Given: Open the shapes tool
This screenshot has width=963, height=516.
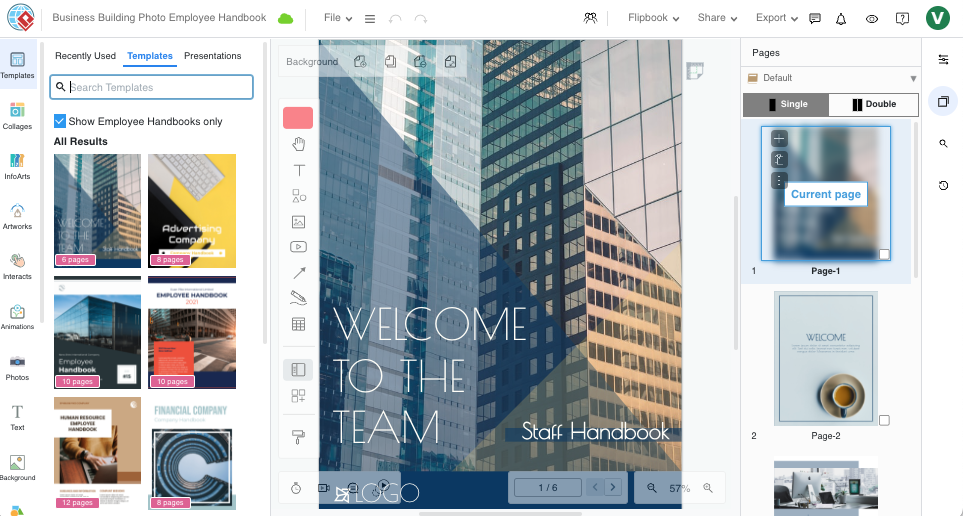Looking at the screenshot, I should tap(298, 196).
